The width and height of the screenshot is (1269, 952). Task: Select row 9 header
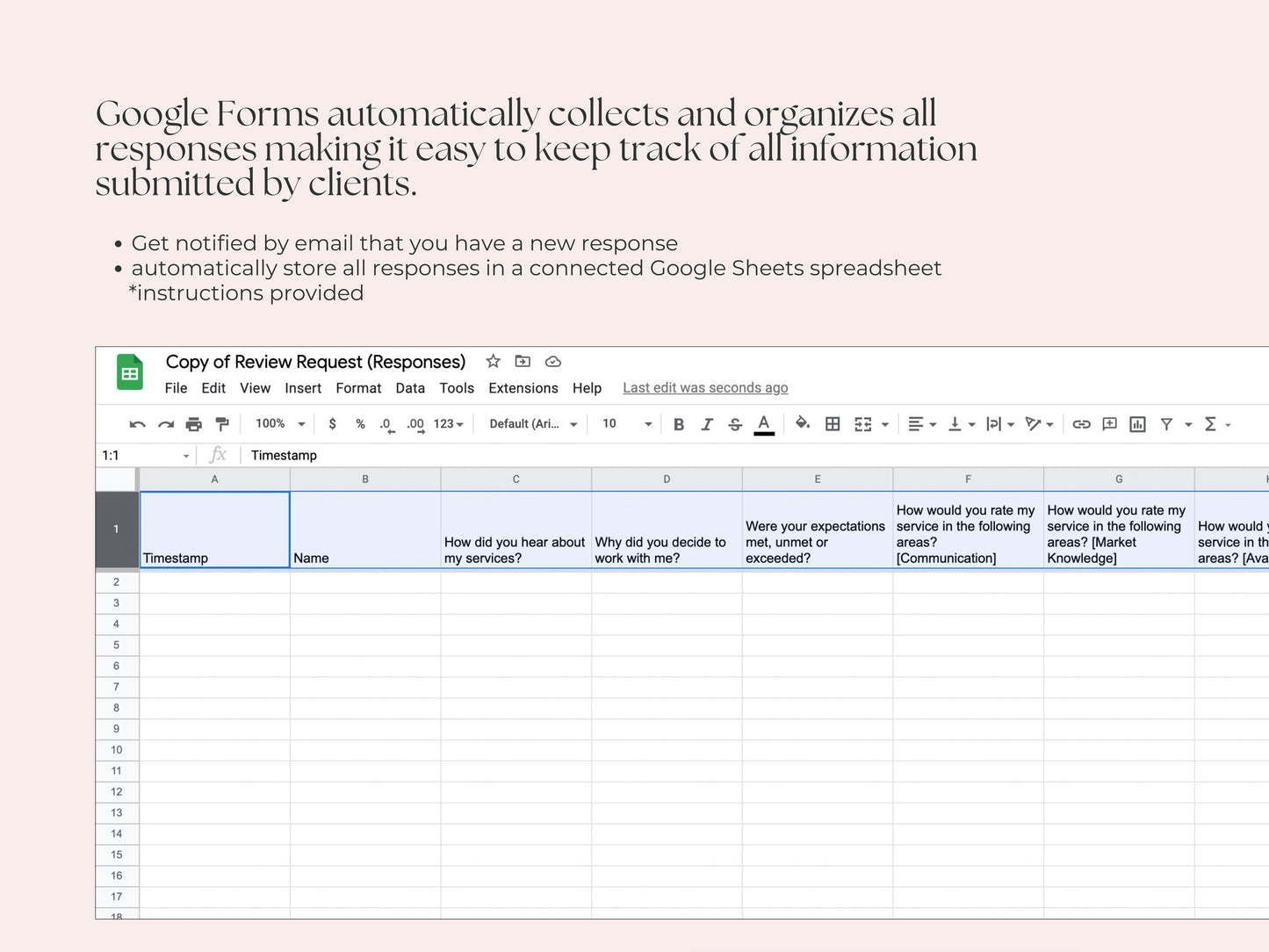point(117,729)
